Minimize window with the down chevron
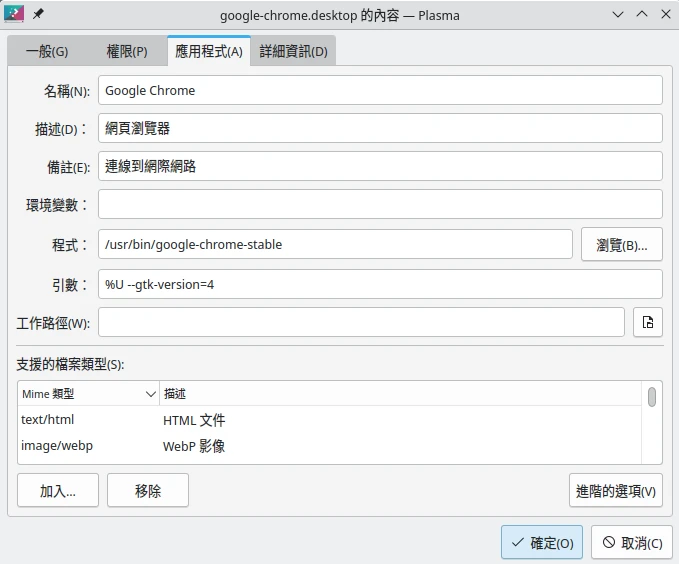 618,15
